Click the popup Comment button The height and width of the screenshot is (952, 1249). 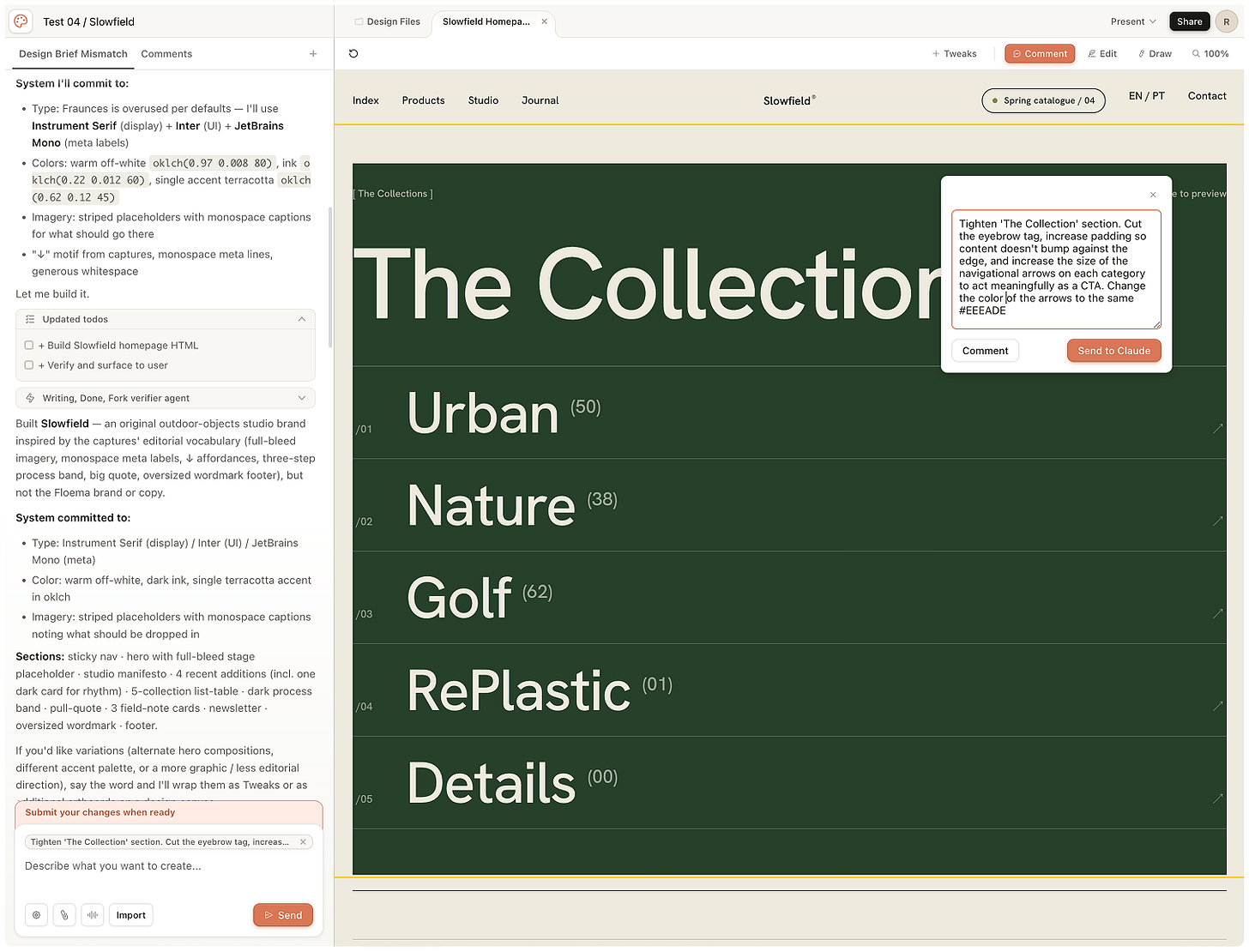(985, 351)
